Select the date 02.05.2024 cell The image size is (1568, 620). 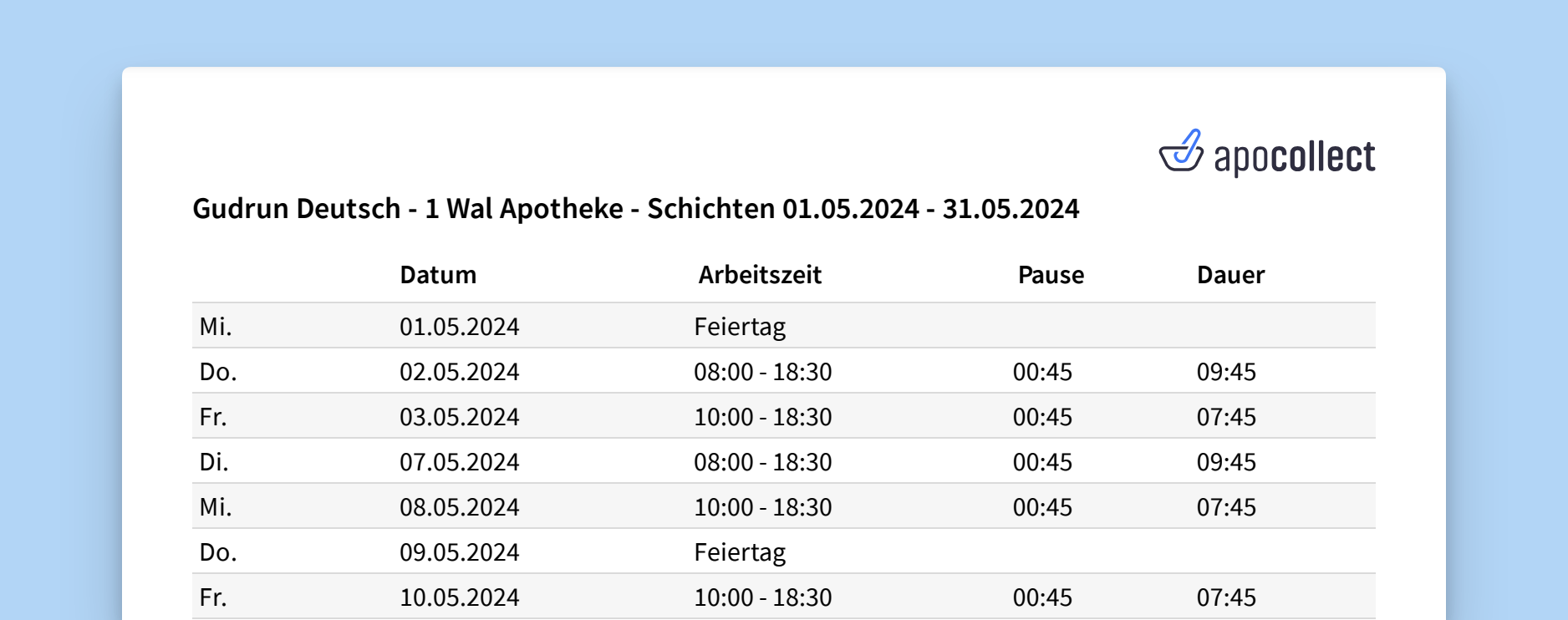pos(459,372)
